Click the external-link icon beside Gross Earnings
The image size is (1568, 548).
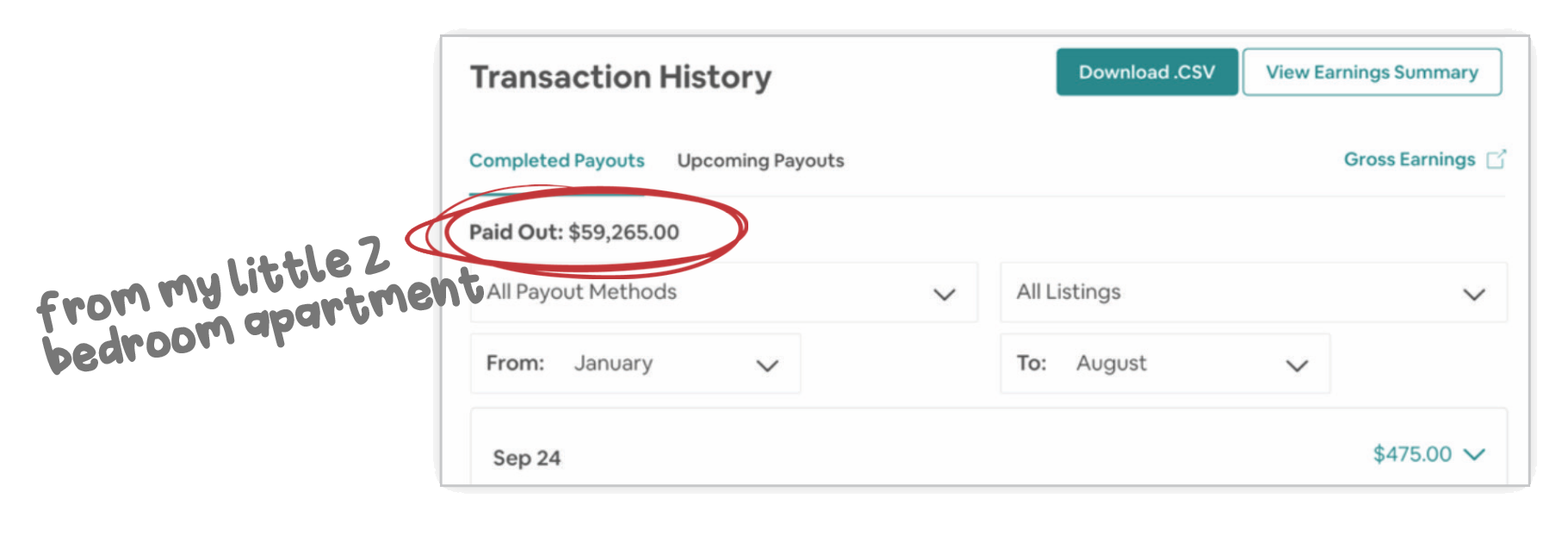1497,159
